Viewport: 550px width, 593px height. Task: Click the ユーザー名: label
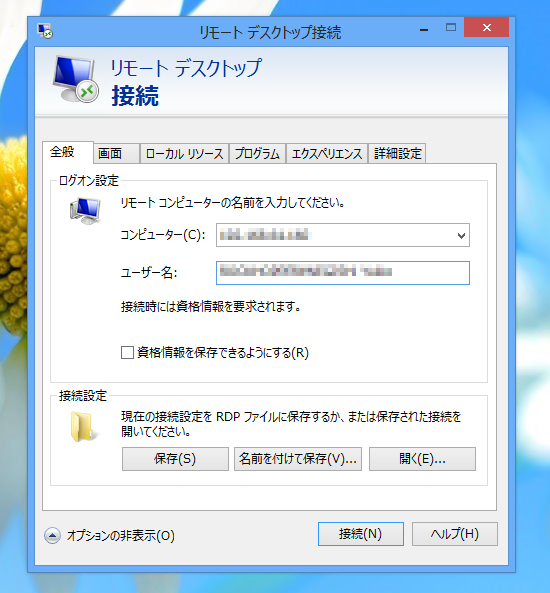coord(149,273)
